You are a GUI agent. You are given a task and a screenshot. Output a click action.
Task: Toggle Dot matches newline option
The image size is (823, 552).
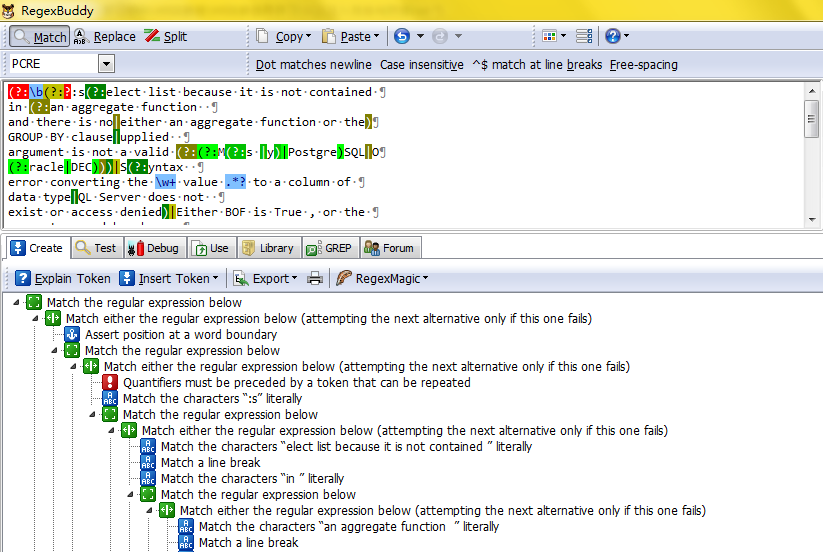(313, 65)
